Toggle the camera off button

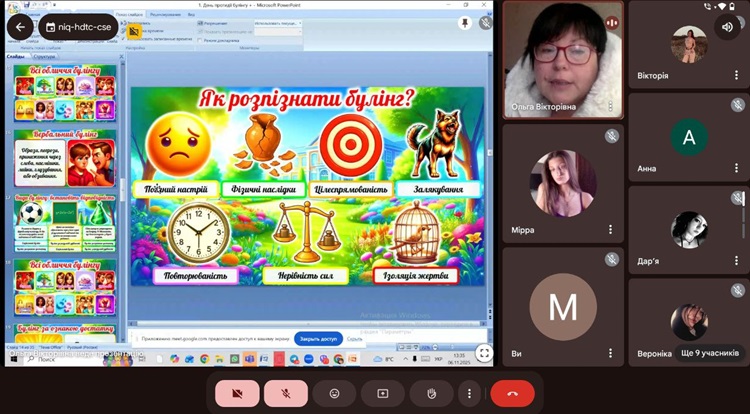237,393
